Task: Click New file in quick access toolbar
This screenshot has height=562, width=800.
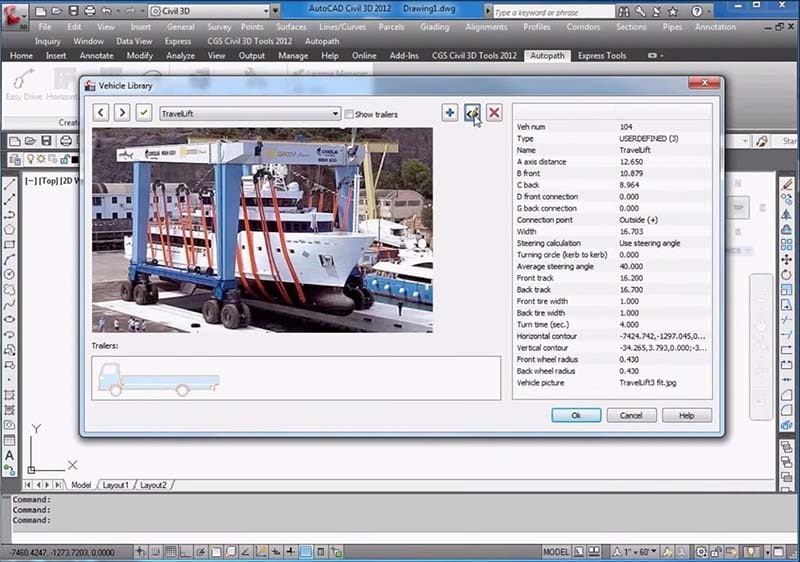Action: pos(40,11)
